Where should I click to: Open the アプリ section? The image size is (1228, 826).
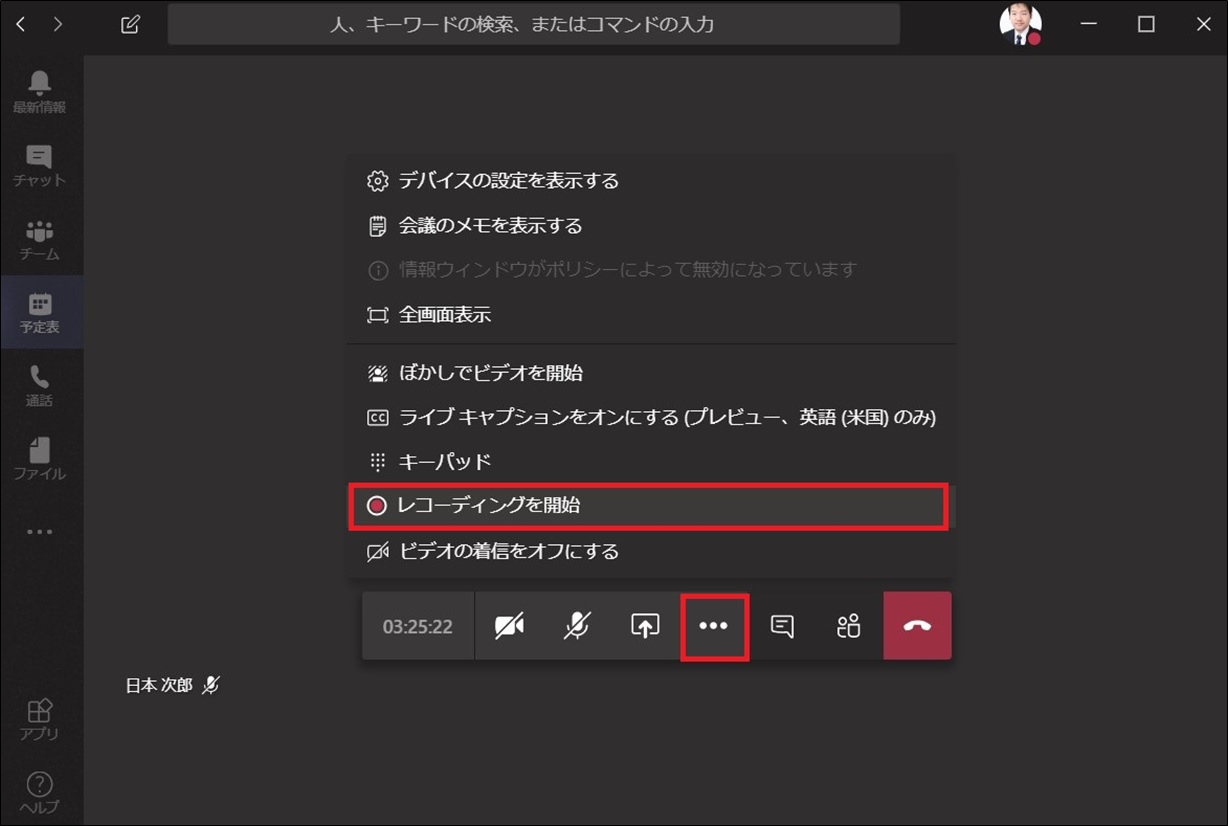tap(40, 715)
